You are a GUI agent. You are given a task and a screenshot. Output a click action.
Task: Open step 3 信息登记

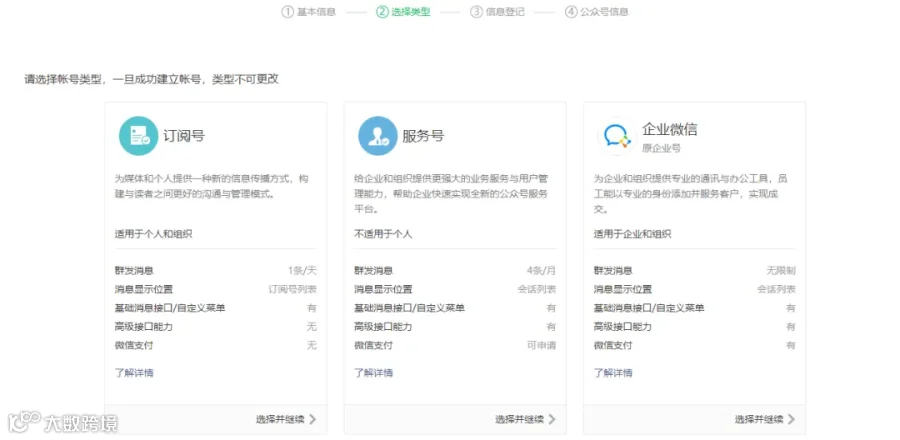click(x=497, y=11)
